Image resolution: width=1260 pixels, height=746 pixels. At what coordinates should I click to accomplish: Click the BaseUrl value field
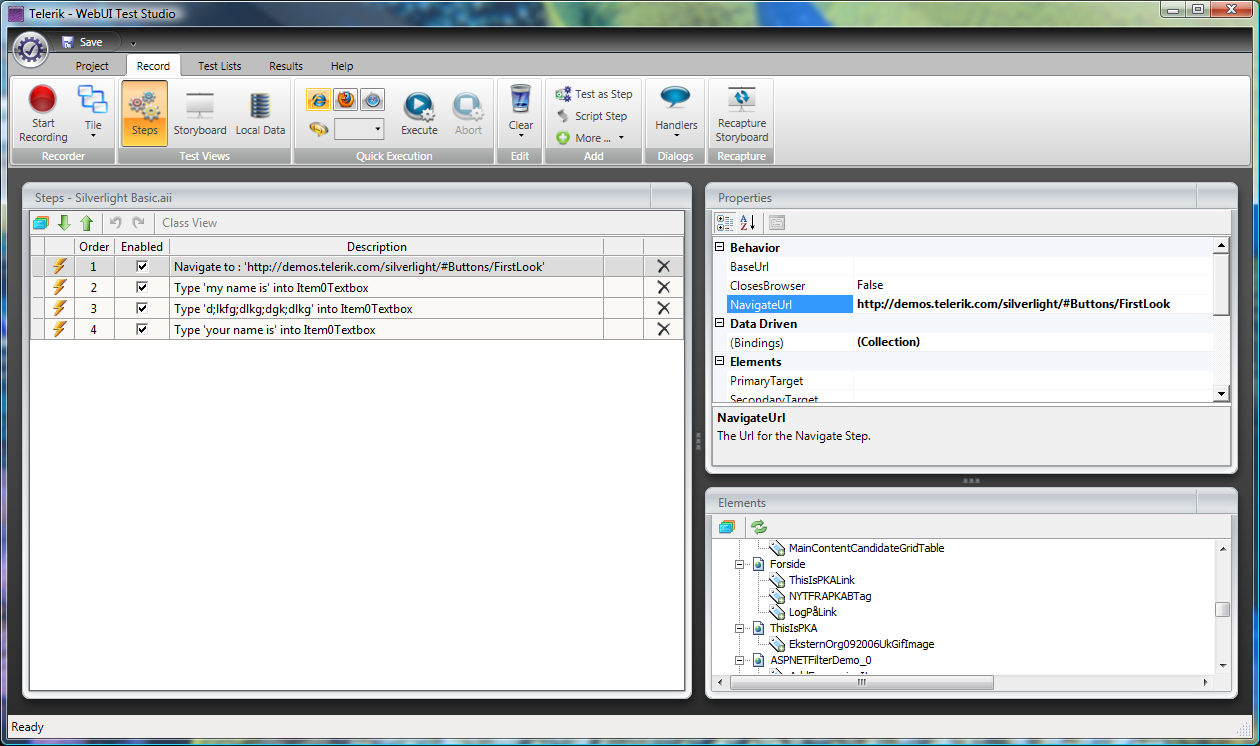pyautogui.click(x=1032, y=266)
